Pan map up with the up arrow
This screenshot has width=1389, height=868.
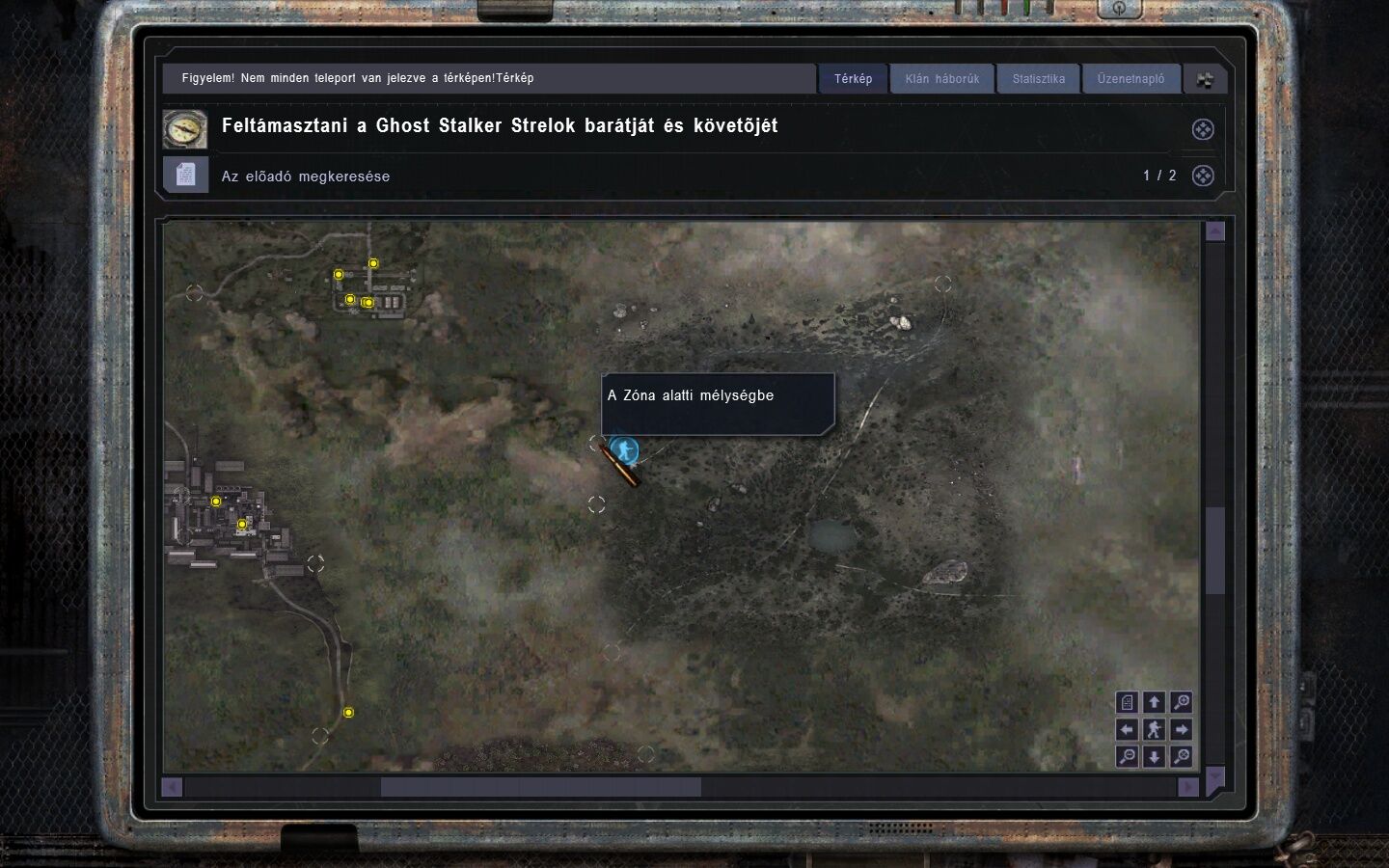(1154, 702)
